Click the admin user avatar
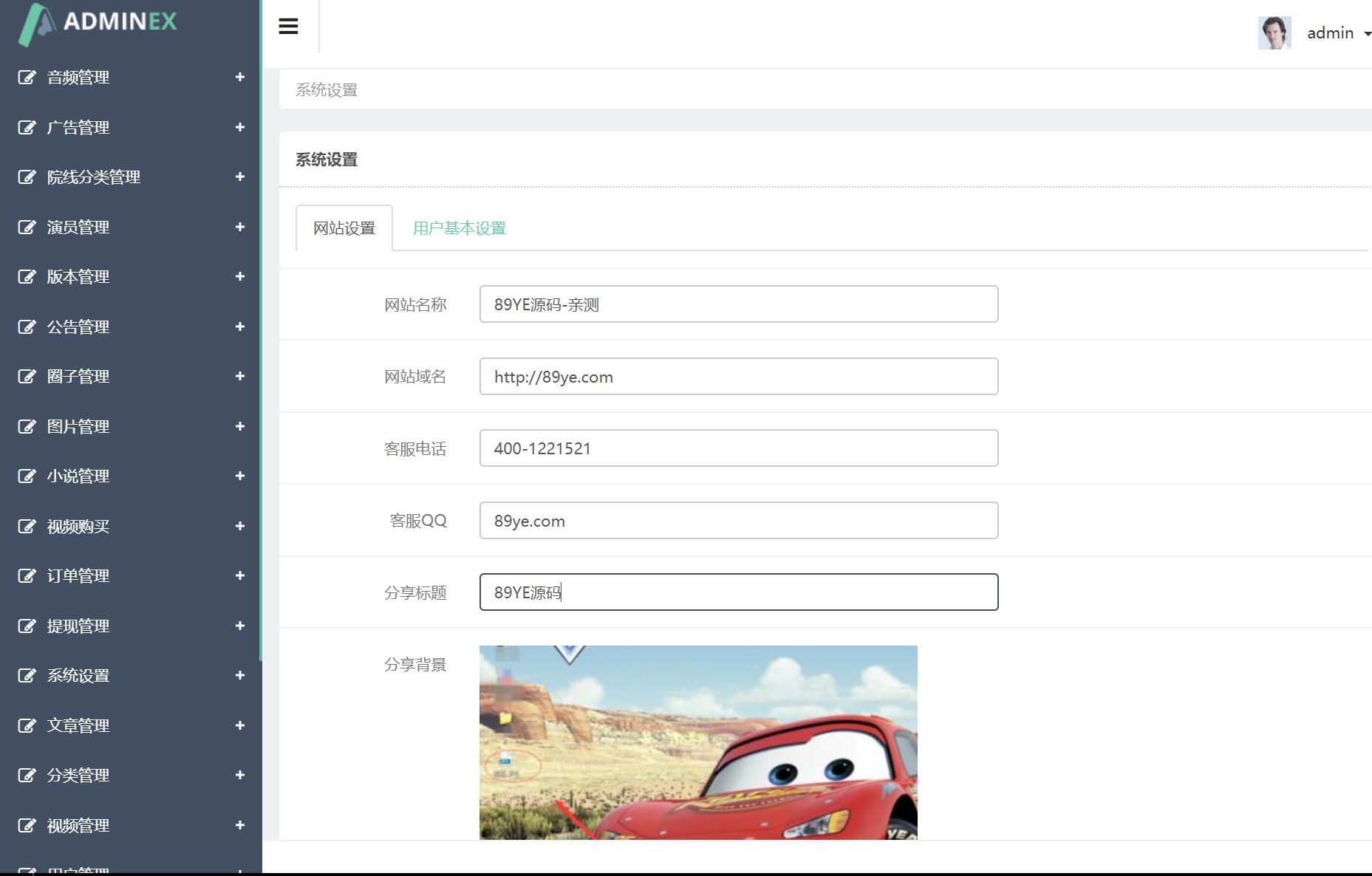1372x876 pixels. coord(1274,33)
